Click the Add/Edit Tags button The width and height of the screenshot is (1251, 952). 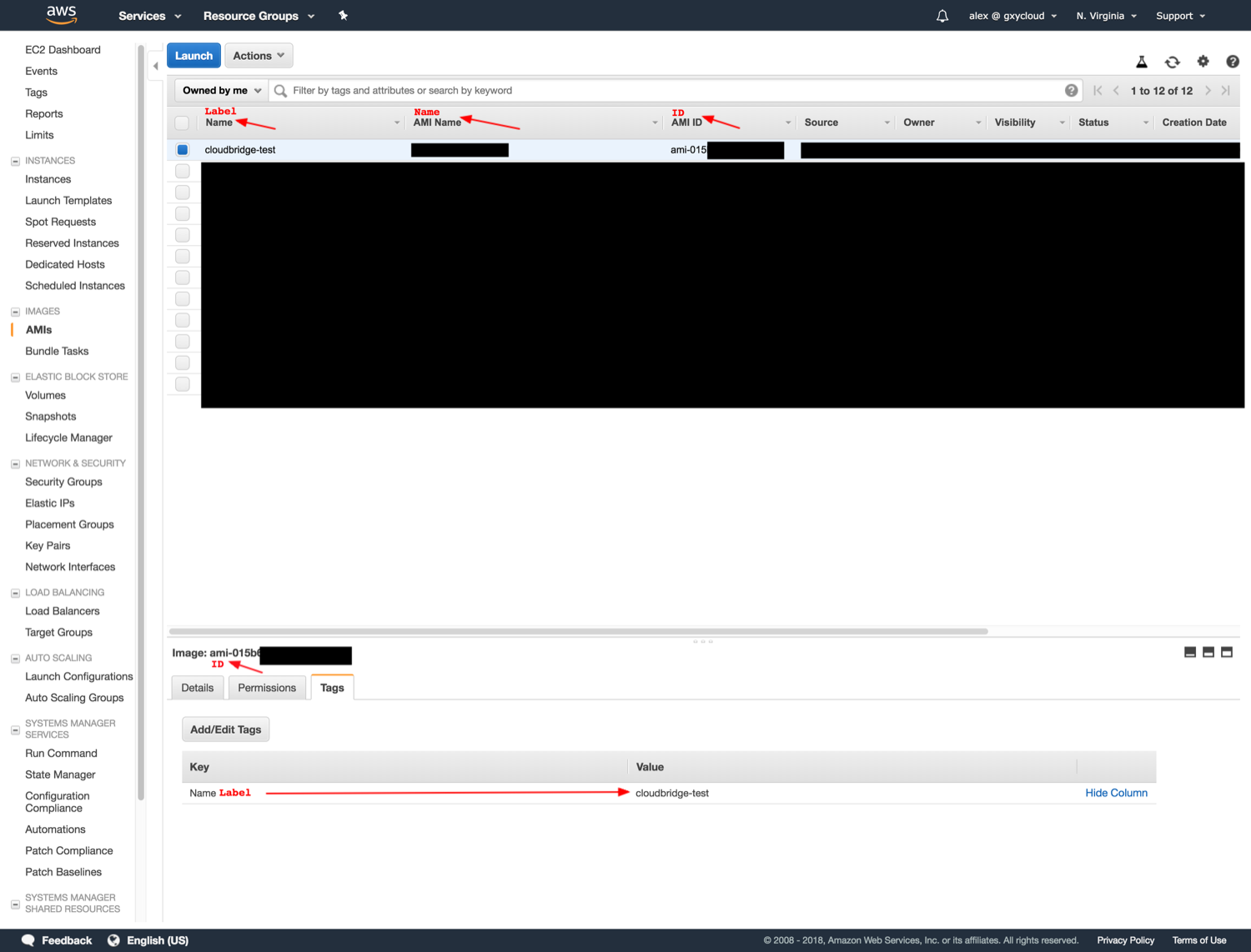point(226,729)
